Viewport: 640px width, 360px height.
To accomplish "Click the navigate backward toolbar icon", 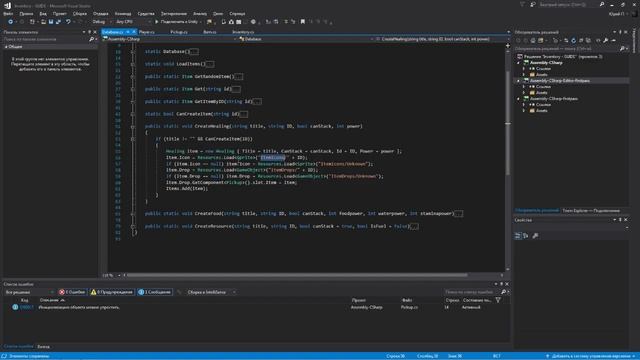I will point(11,22).
